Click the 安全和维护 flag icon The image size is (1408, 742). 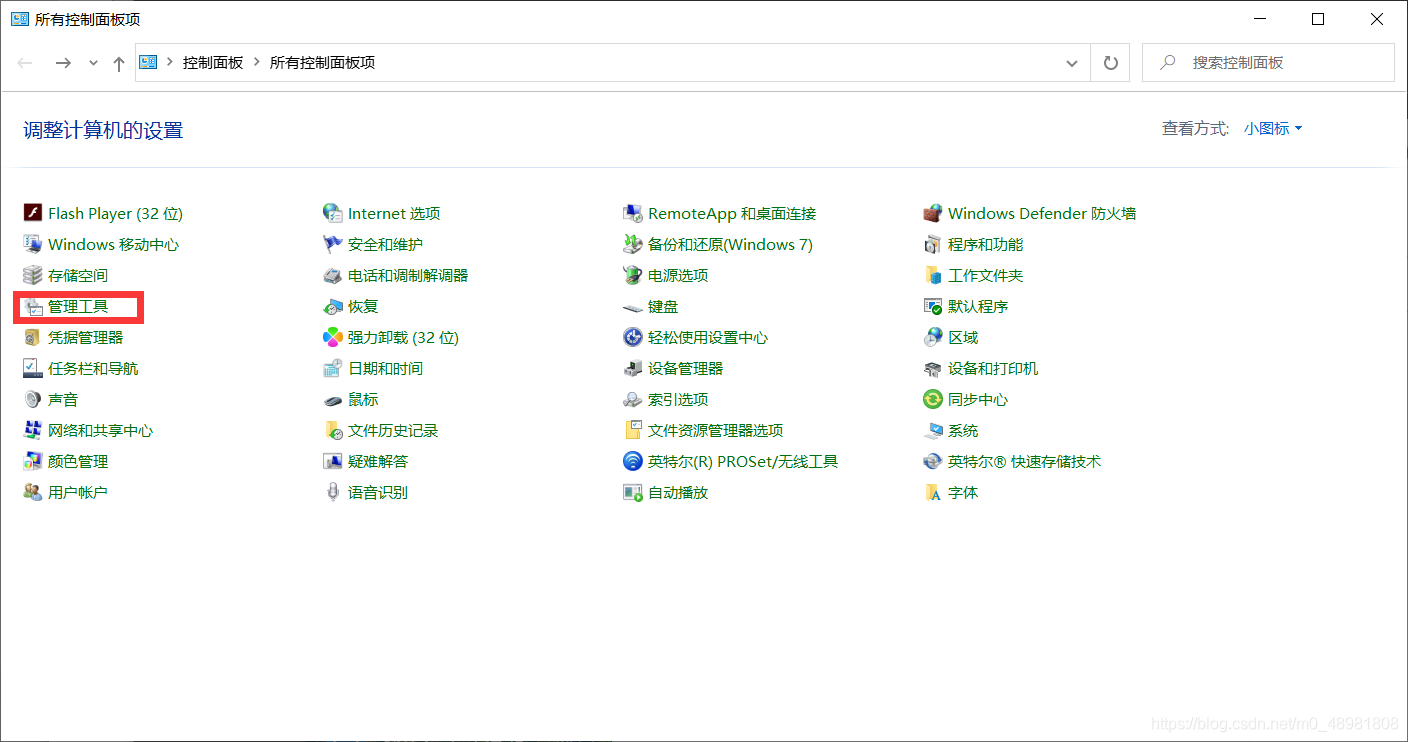(332, 244)
